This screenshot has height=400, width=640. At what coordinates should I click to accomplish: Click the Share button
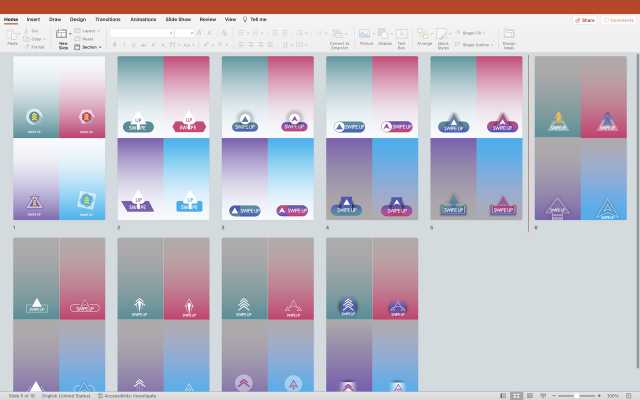coord(585,19)
